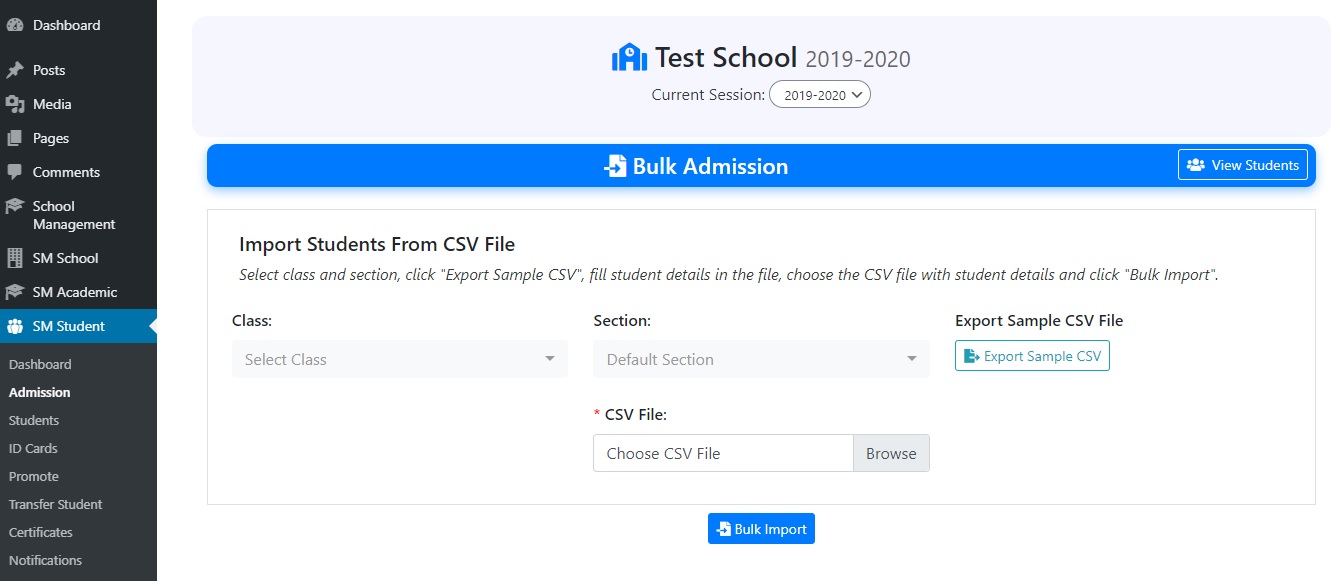The image size is (1331, 581).
Task: Click the SM School building icon
Action: click(x=15, y=258)
